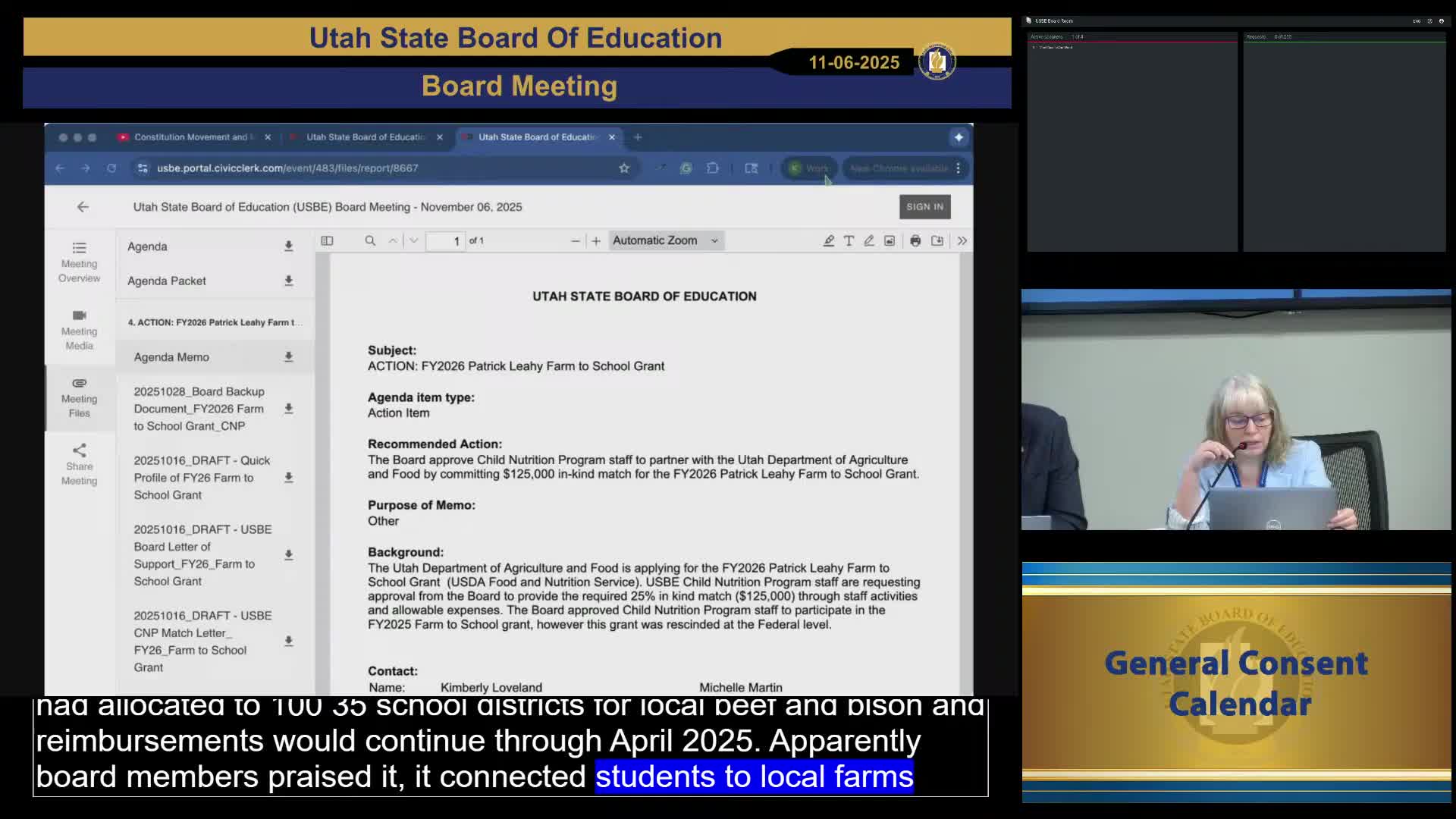Image resolution: width=1456 pixels, height=819 pixels.
Task: Select the highlight annotation tool
Action: 829,240
